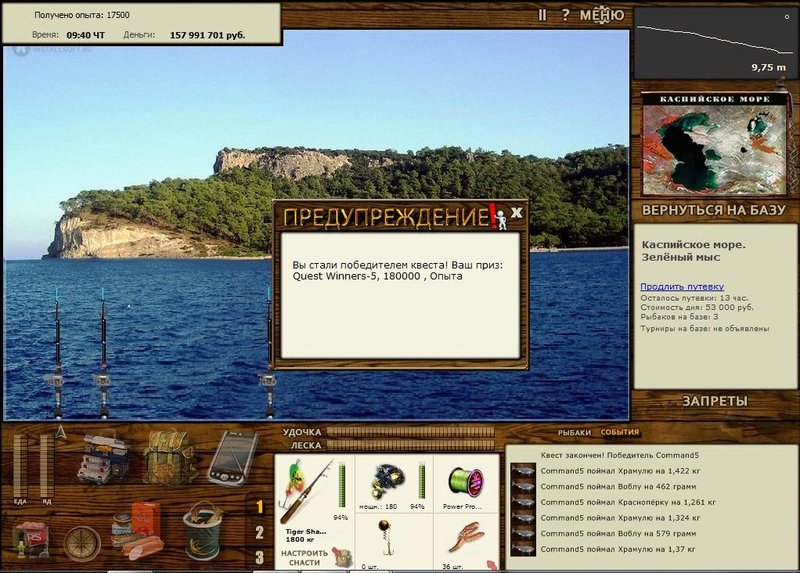800x573 pixels.
Task: Open the camouflage backpack
Action: pyautogui.click(x=169, y=456)
